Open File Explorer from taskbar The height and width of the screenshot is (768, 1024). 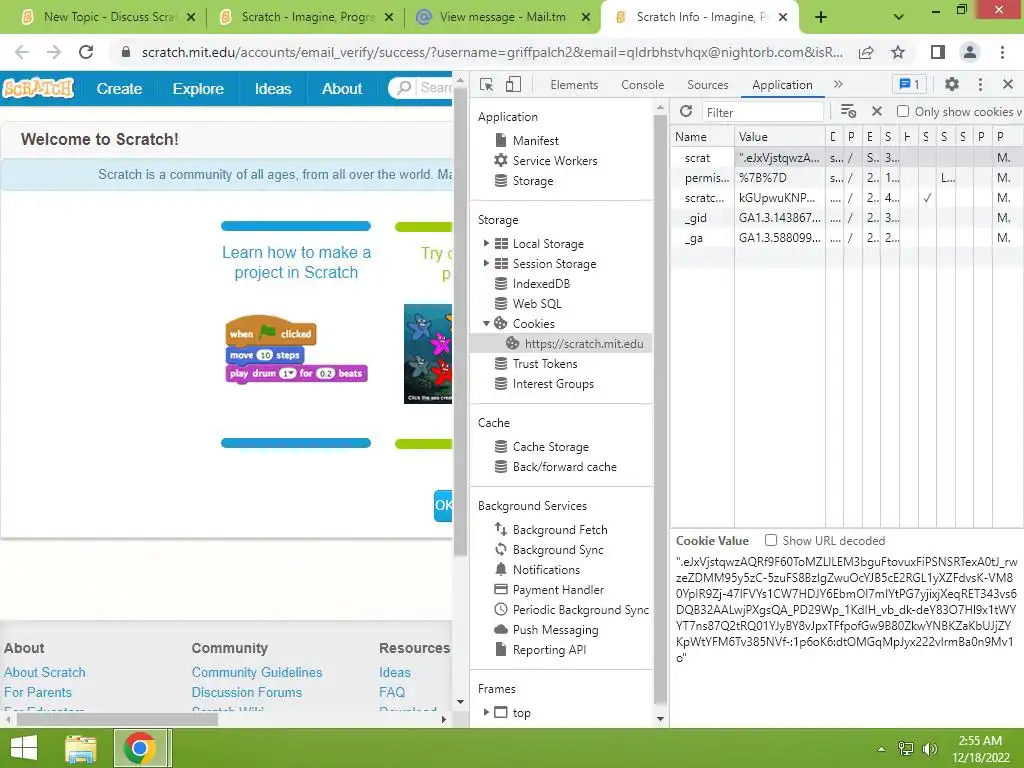pos(81,748)
